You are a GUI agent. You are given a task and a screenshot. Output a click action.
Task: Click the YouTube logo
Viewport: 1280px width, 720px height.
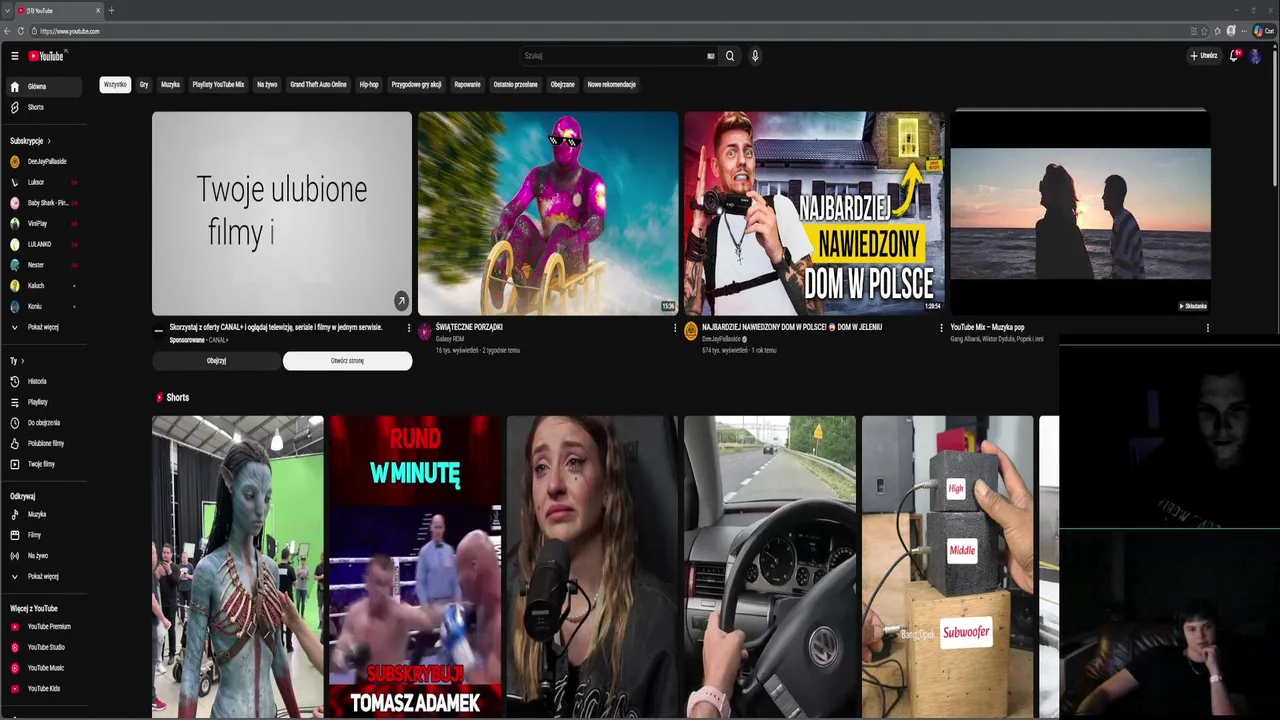coord(46,56)
